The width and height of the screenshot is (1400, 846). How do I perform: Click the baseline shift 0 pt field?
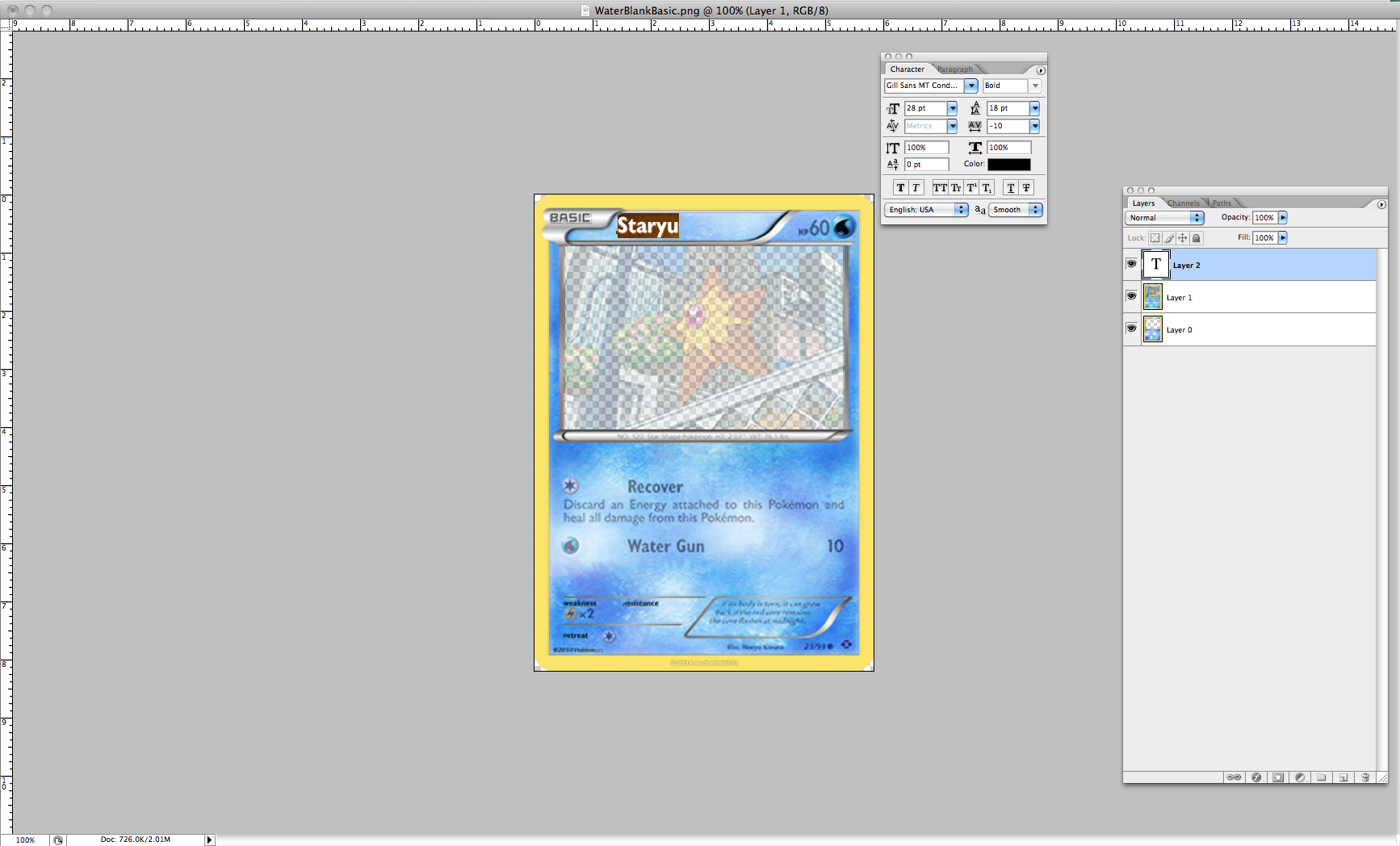[x=926, y=165]
